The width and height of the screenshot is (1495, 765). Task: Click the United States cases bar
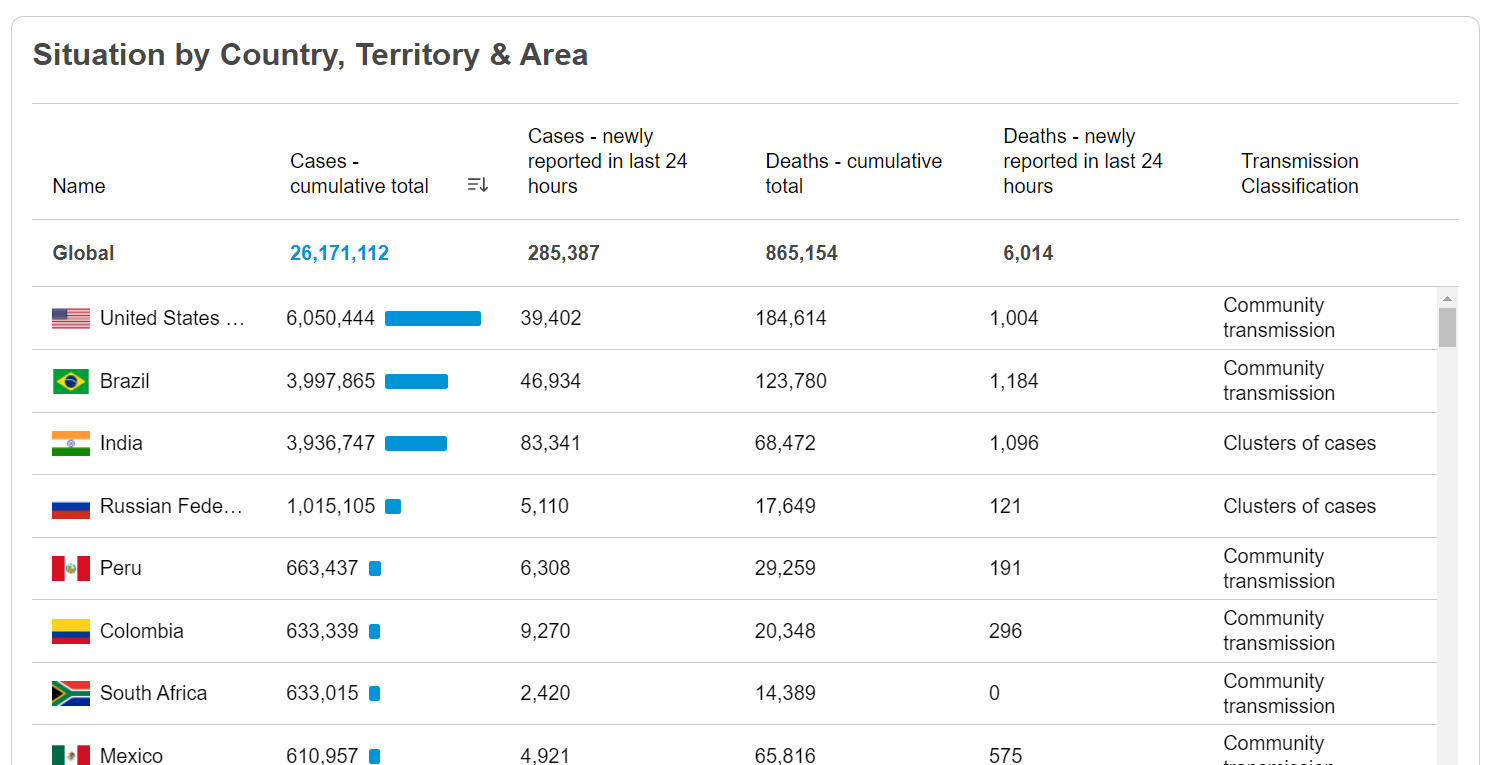point(433,318)
